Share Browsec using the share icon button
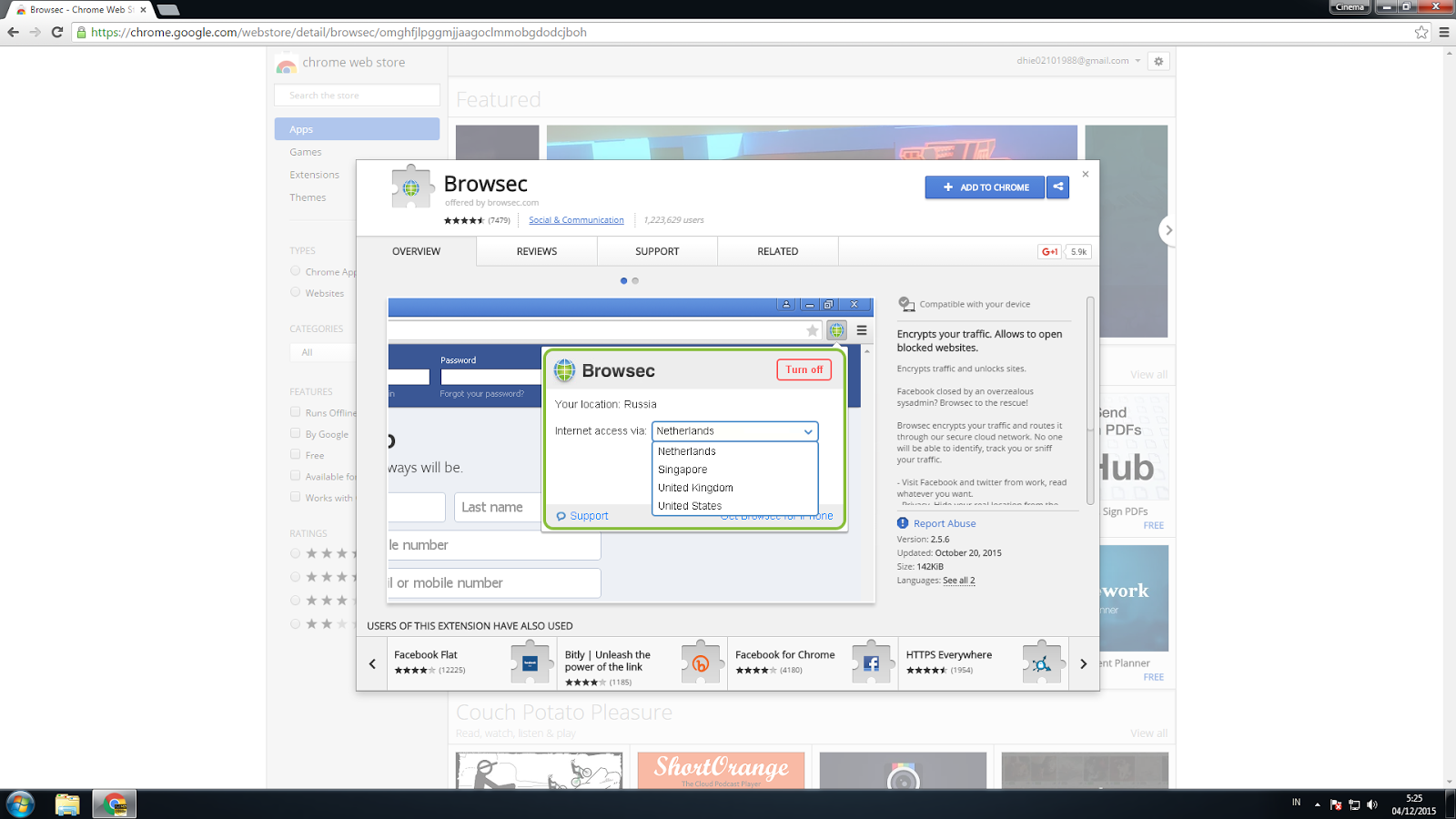The image size is (1456, 819). tap(1057, 187)
